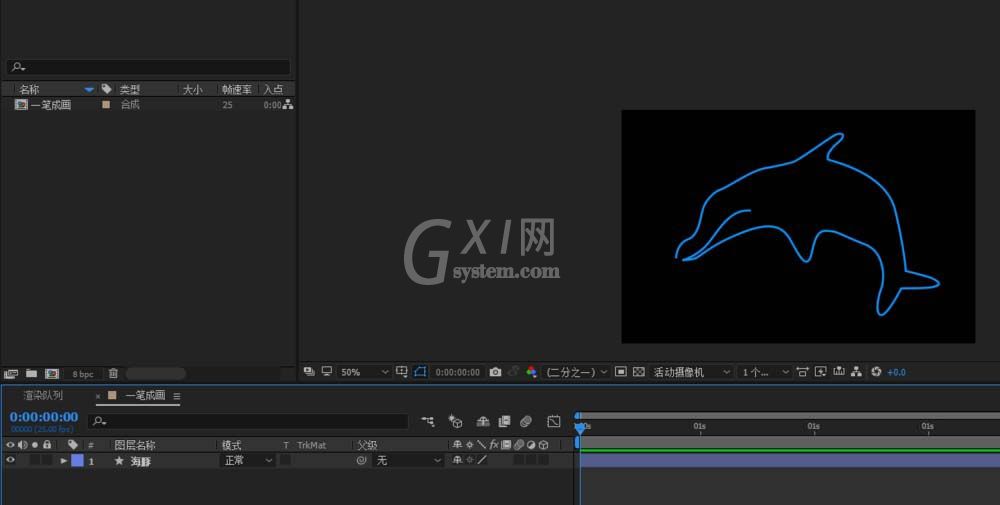
Task: Open the 一笔成画 timeline panel menu
Action: point(177,396)
